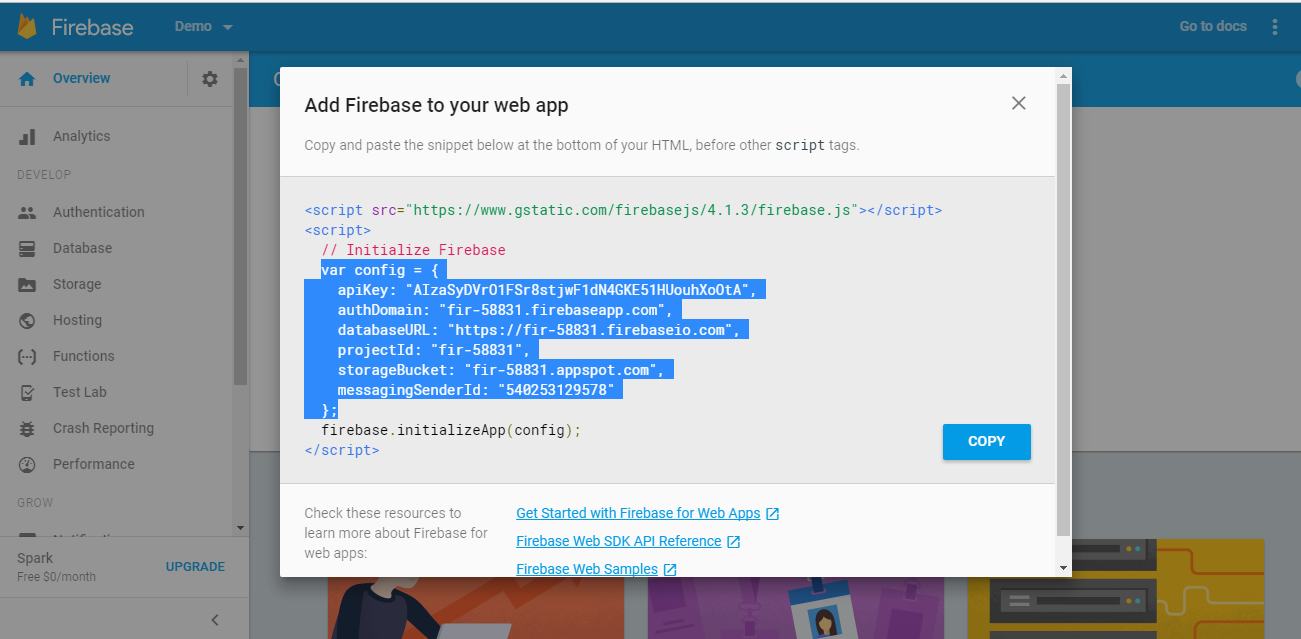Click the dialog scrollbar up arrow
This screenshot has height=639, width=1301.
[x=1063, y=75]
